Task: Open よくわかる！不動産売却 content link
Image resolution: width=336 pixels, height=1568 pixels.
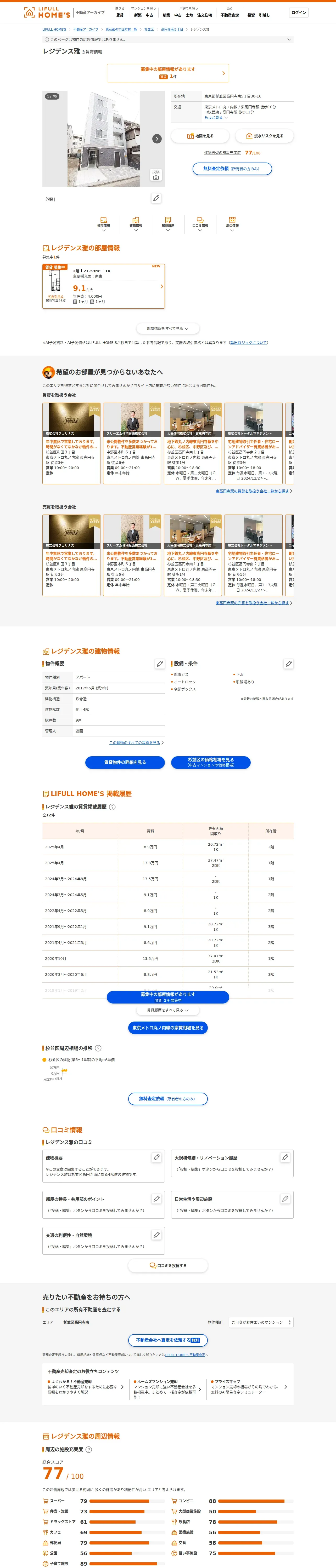Action: 86,1387
